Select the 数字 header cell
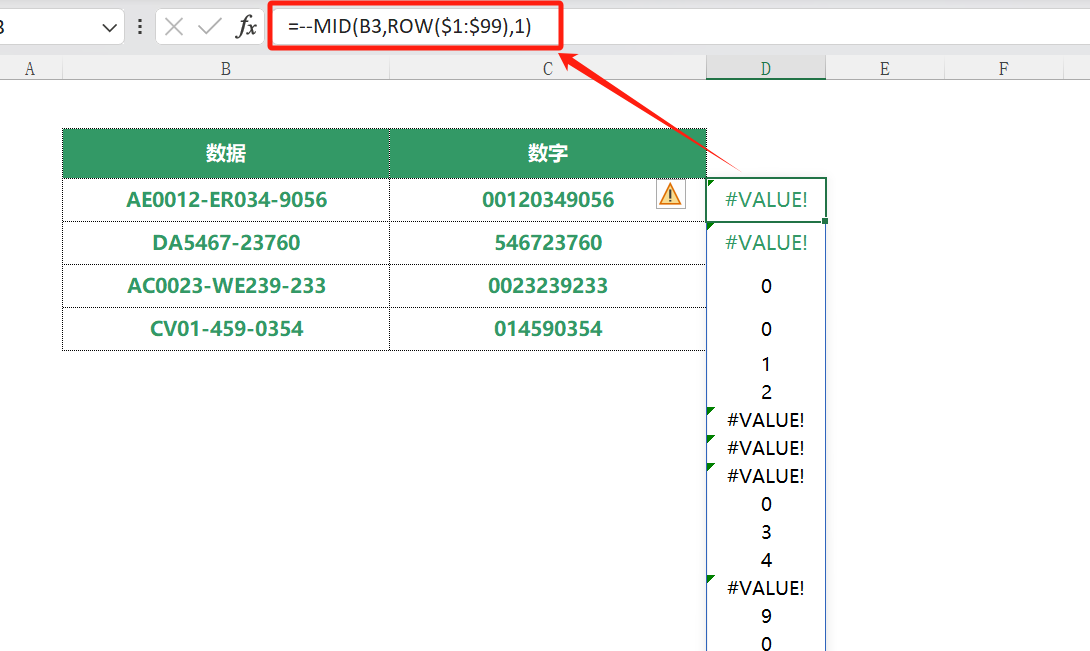1090x651 pixels. click(x=548, y=153)
